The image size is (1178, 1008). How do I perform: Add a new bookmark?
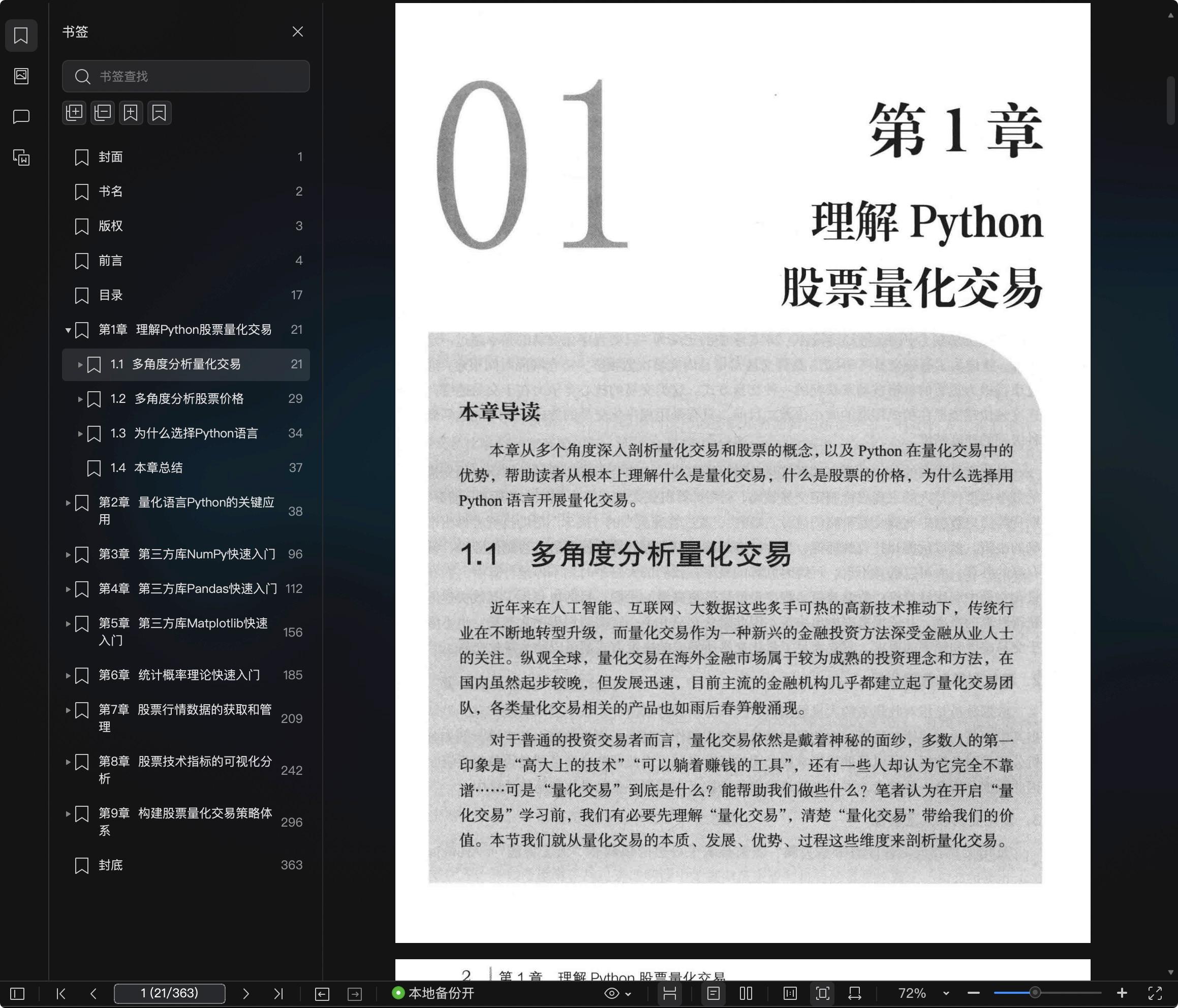pyautogui.click(x=131, y=113)
